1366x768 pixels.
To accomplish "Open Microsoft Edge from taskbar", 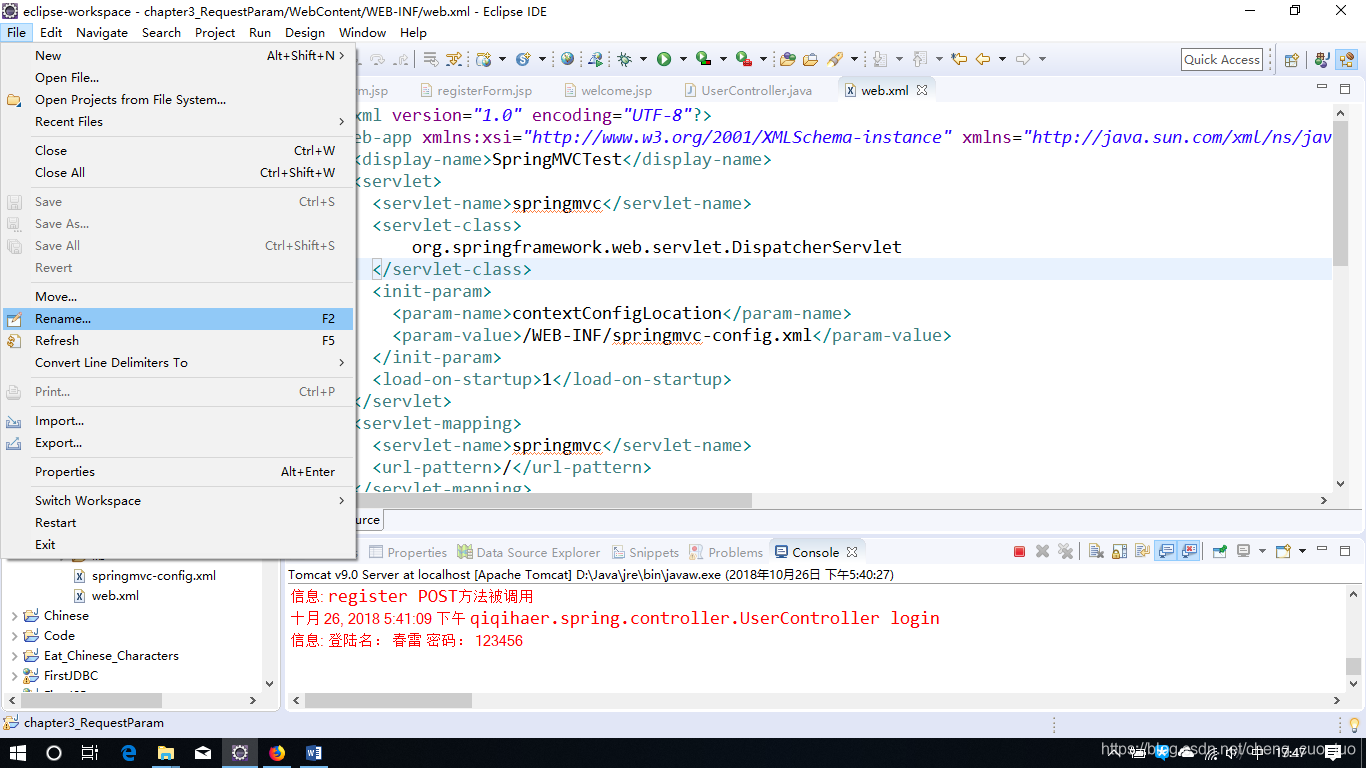I will 129,753.
